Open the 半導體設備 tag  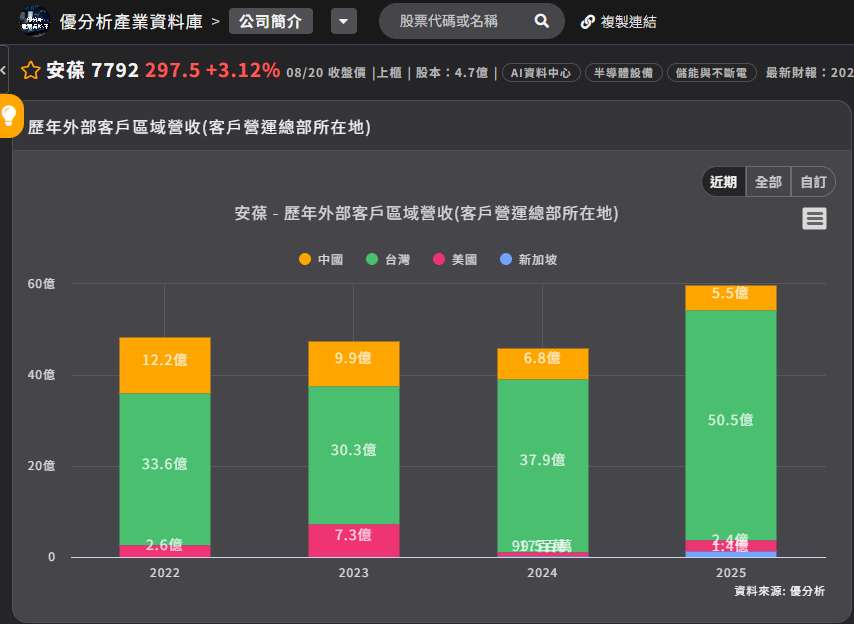pyautogui.click(x=624, y=72)
